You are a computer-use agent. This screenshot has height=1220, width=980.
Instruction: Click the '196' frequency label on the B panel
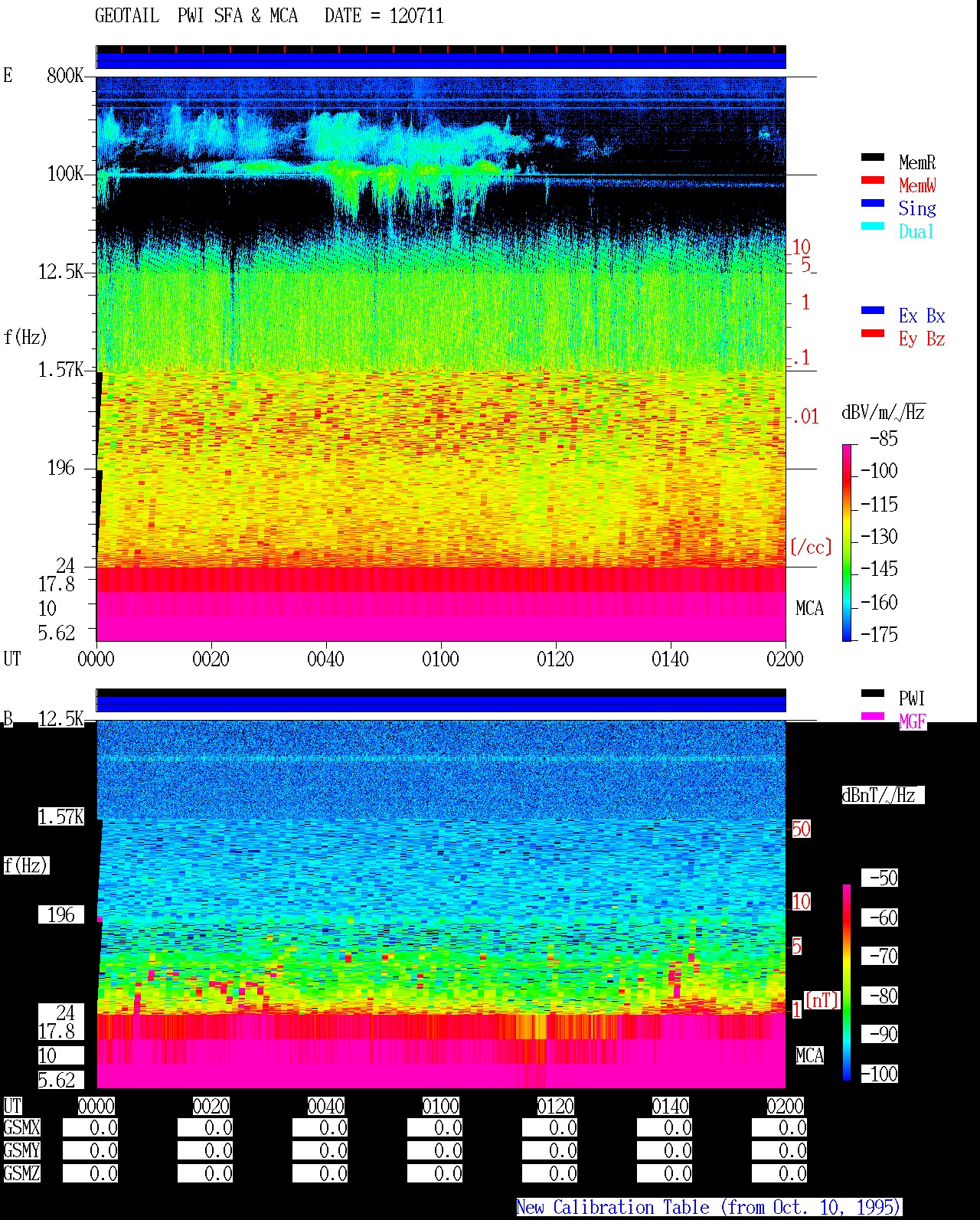61,915
